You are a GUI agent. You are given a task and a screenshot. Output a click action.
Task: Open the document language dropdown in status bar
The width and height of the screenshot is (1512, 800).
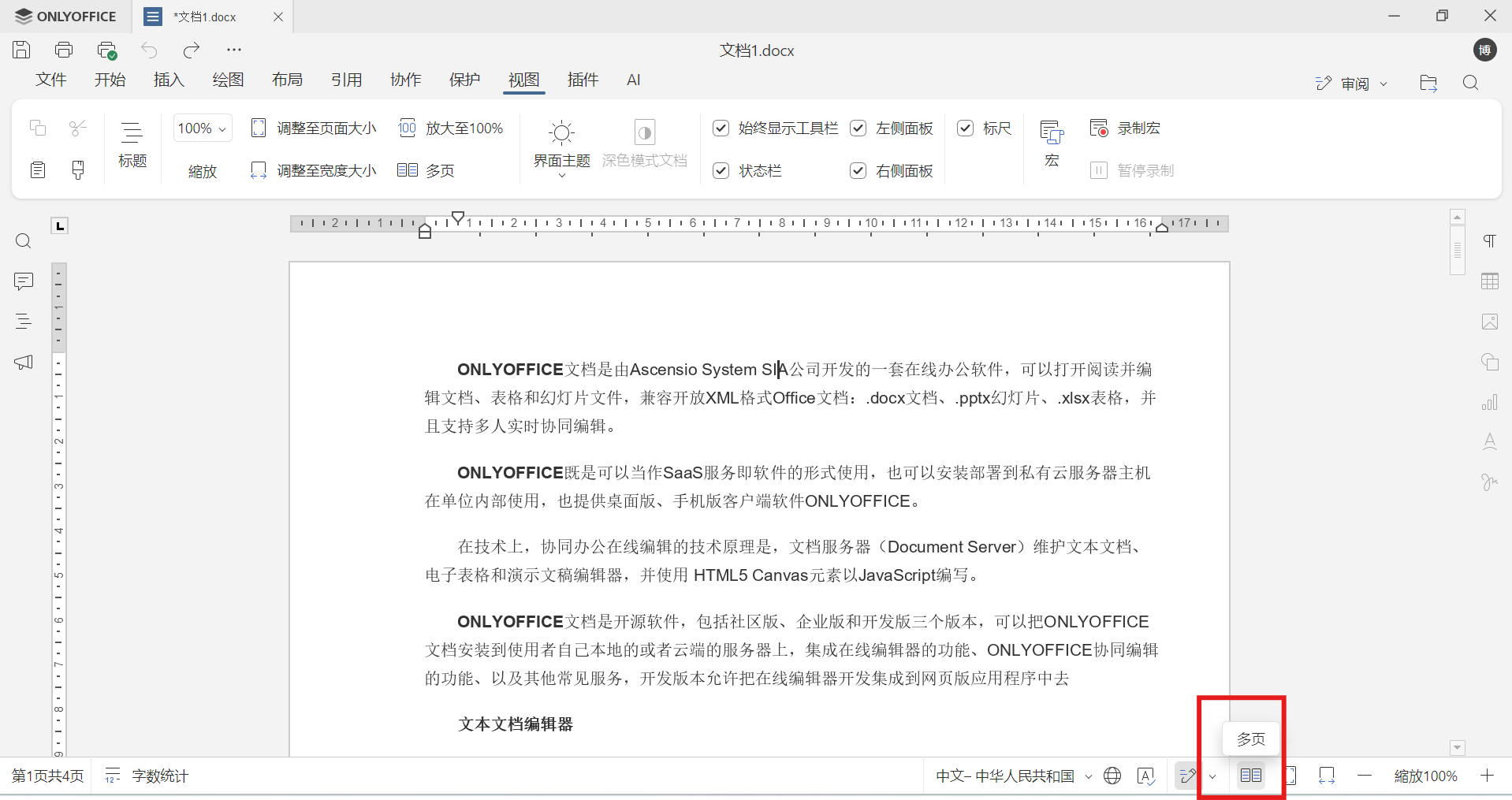coord(1011,776)
